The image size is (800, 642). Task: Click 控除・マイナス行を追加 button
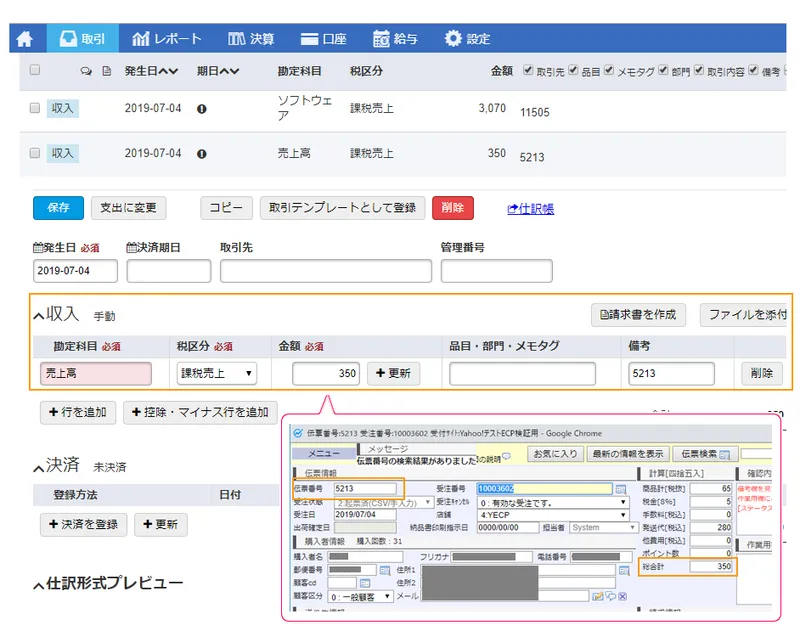click(200, 412)
